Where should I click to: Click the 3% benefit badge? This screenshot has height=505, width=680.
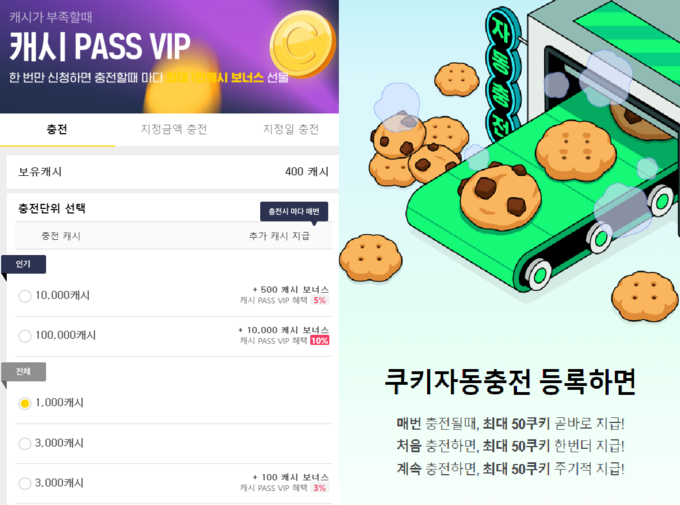coord(320,488)
